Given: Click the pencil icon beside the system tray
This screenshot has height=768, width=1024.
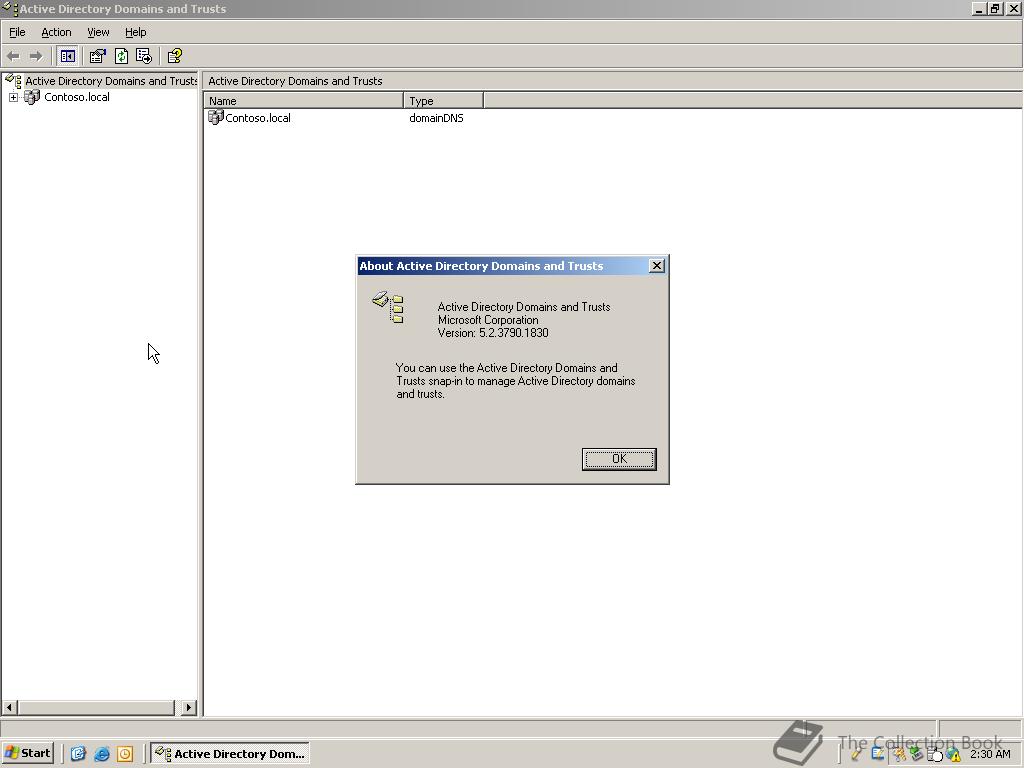Looking at the screenshot, I should 856,754.
